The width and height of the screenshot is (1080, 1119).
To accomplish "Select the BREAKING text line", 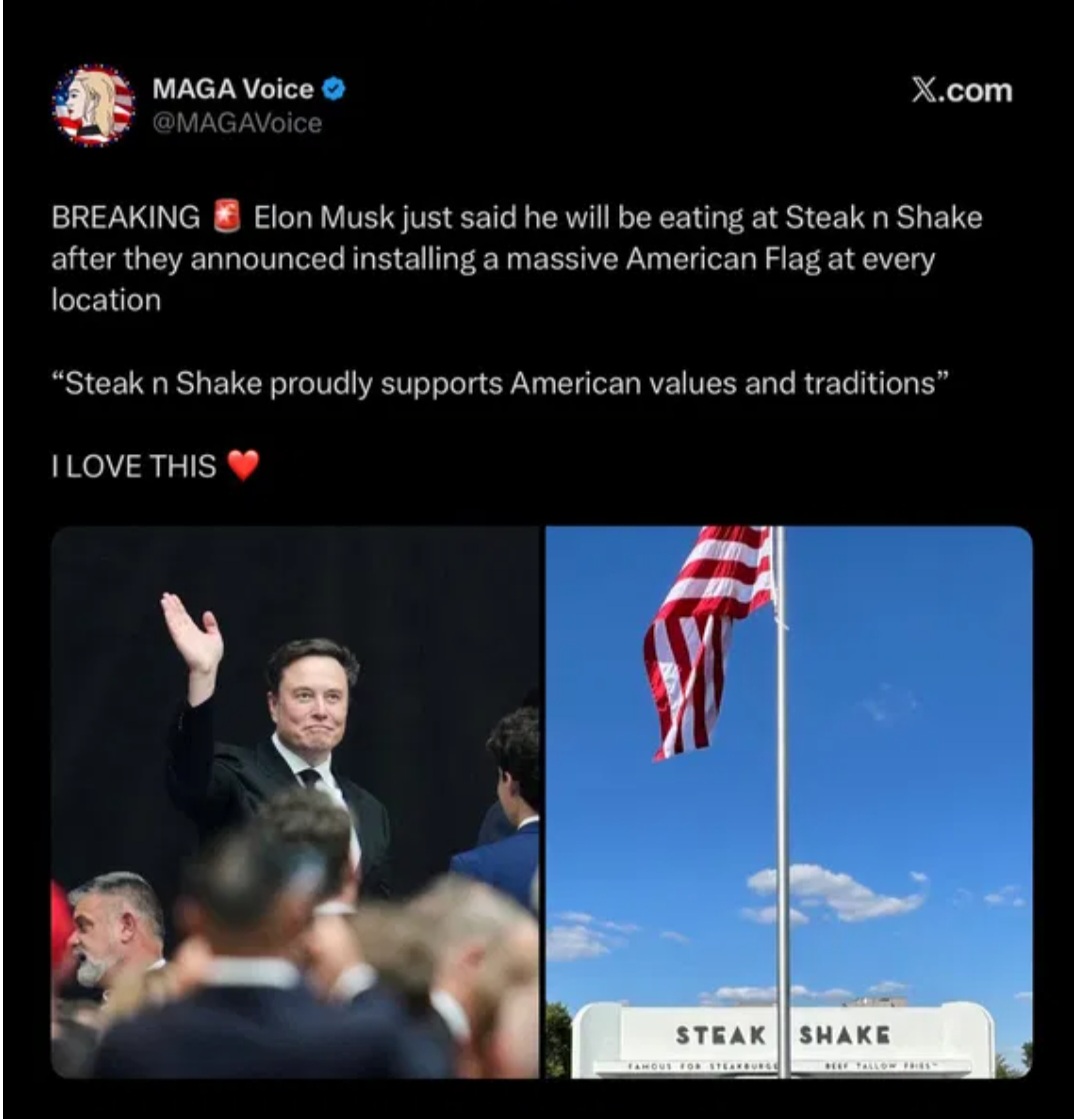I will point(517,217).
